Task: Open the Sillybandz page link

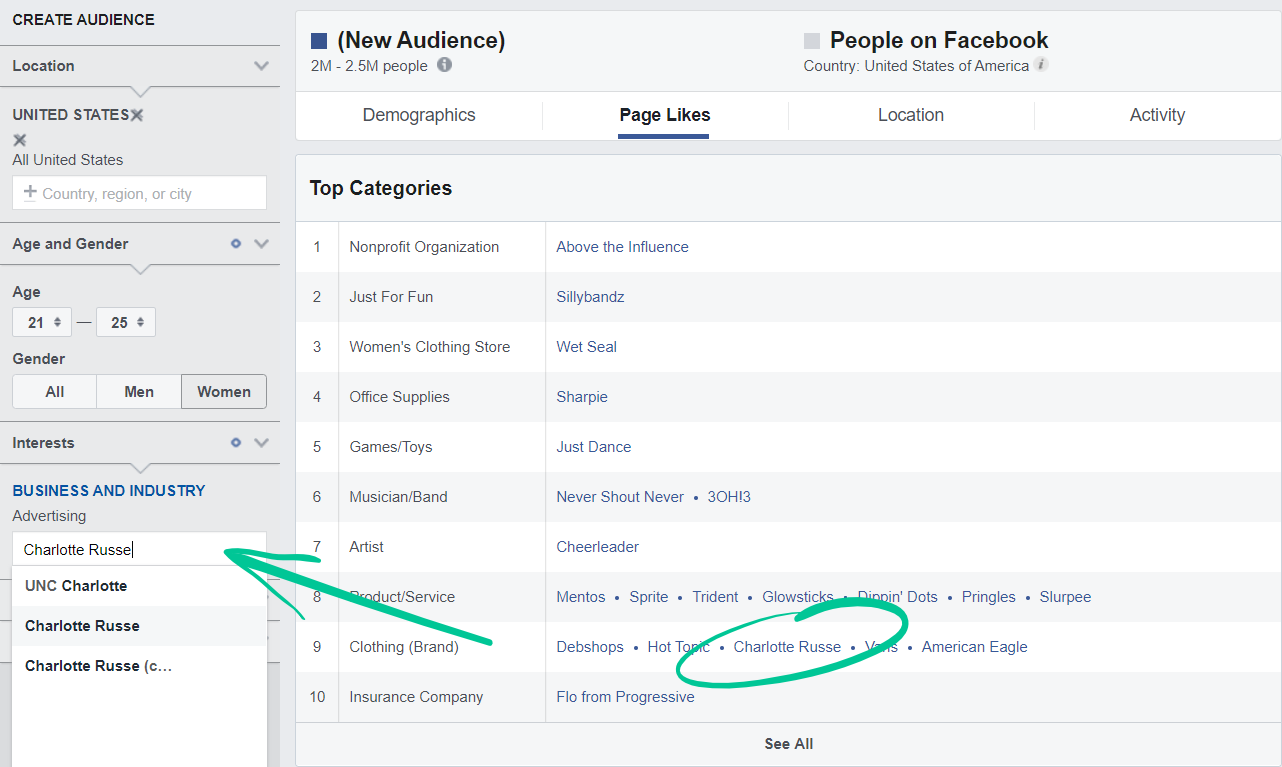Action: coord(590,297)
